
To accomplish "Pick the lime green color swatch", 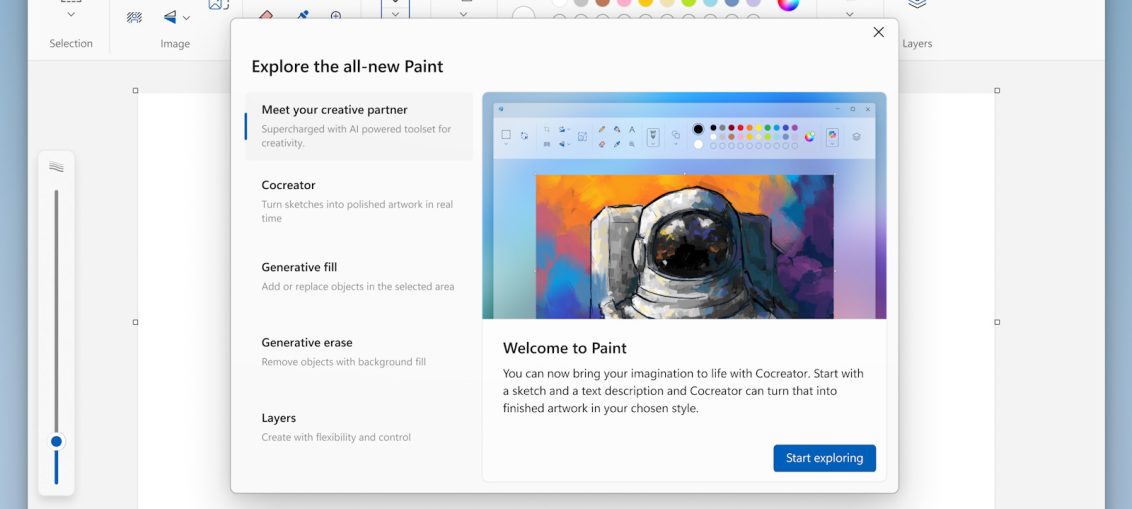I will pos(689,2).
